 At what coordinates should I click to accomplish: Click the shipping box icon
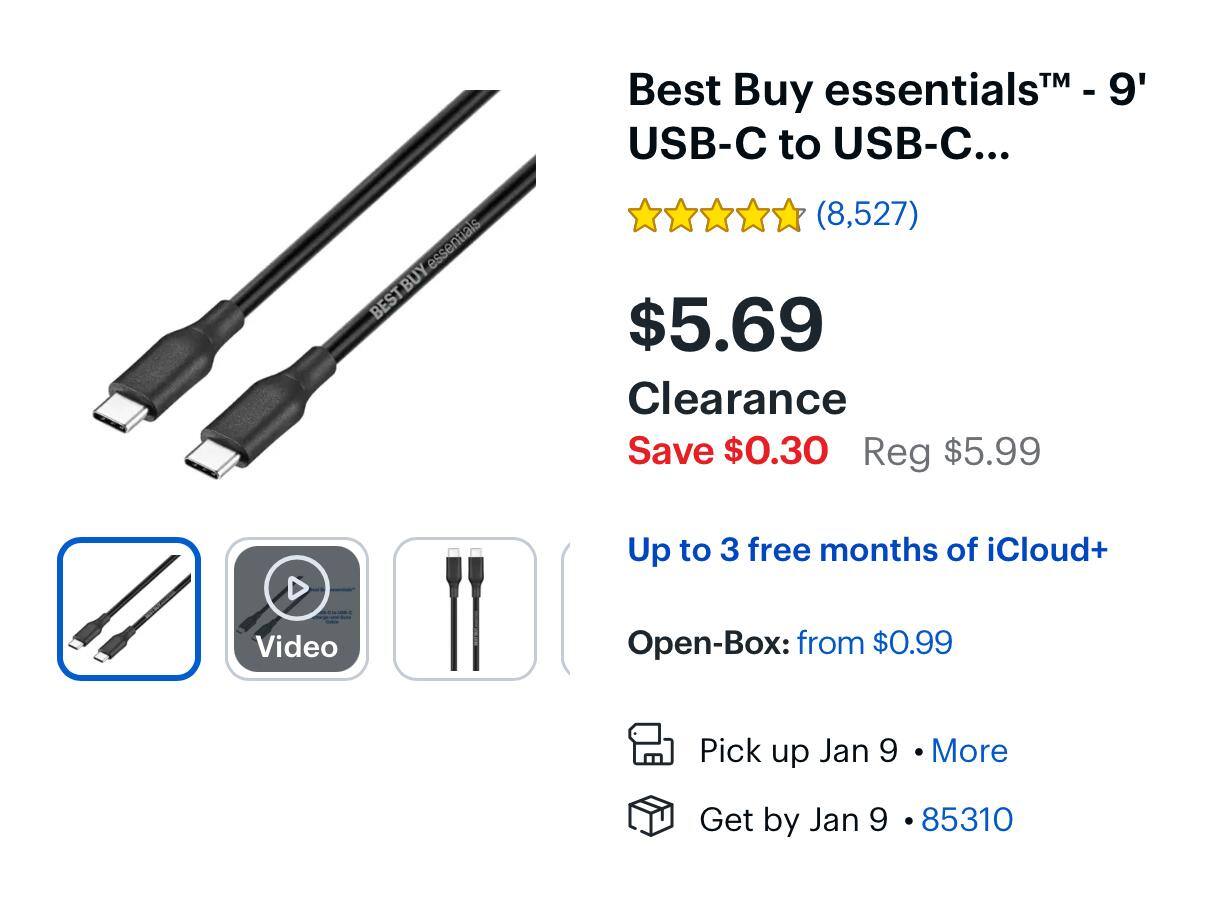click(x=651, y=817)
